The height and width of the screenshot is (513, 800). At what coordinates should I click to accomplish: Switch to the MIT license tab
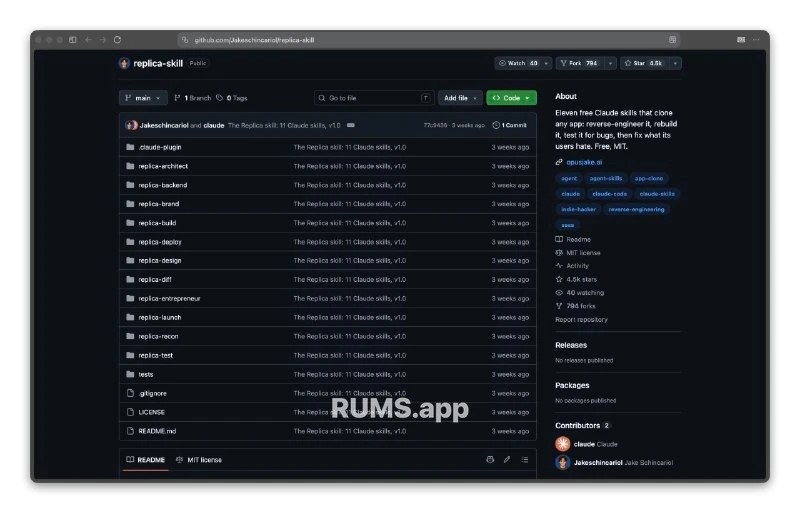[x=199, y=459]
